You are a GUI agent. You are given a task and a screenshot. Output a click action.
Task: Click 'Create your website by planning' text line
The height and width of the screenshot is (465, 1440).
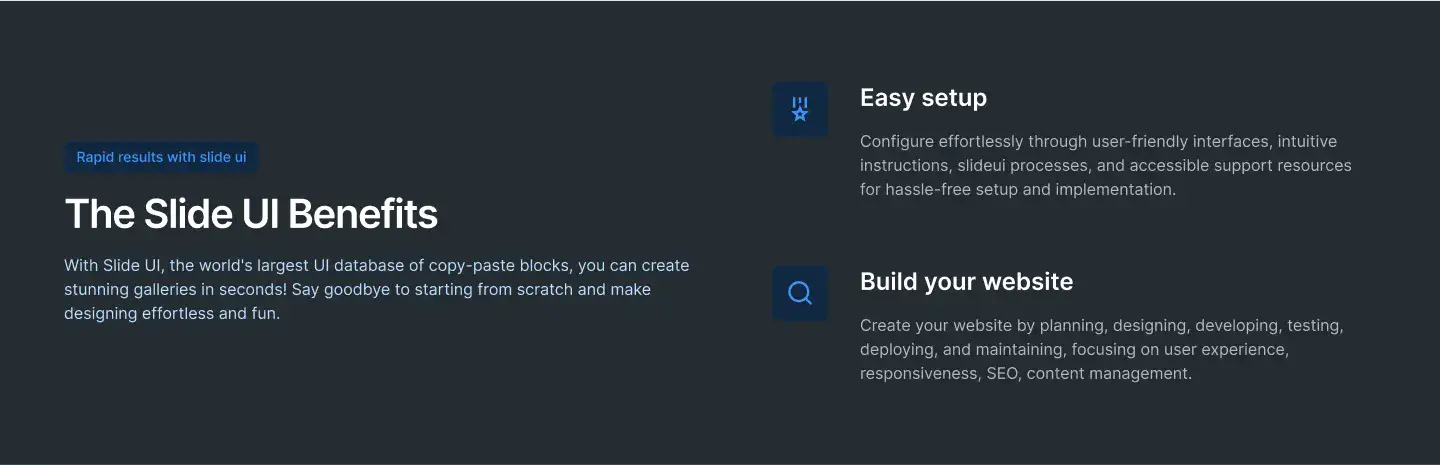(981, 326)
